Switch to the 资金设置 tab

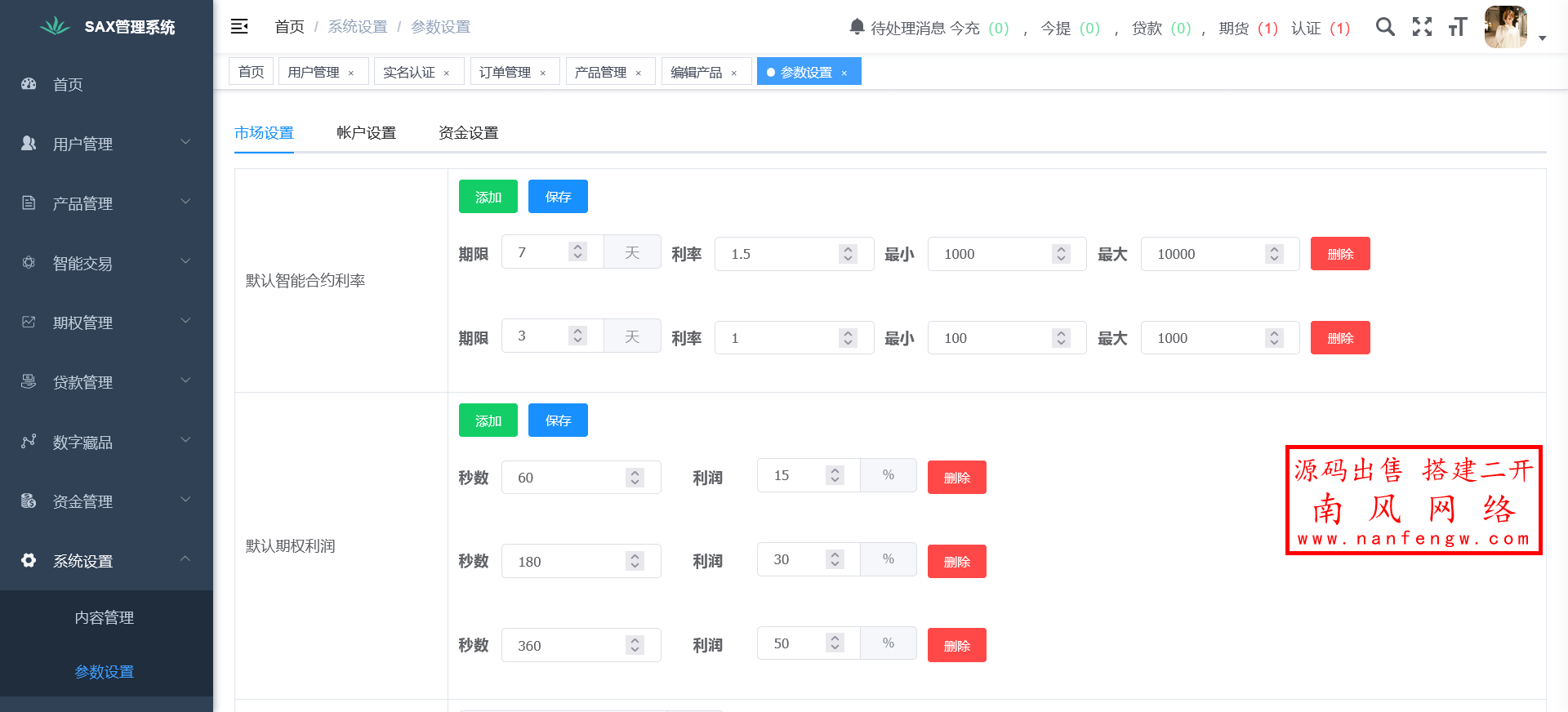coord(468,133)
